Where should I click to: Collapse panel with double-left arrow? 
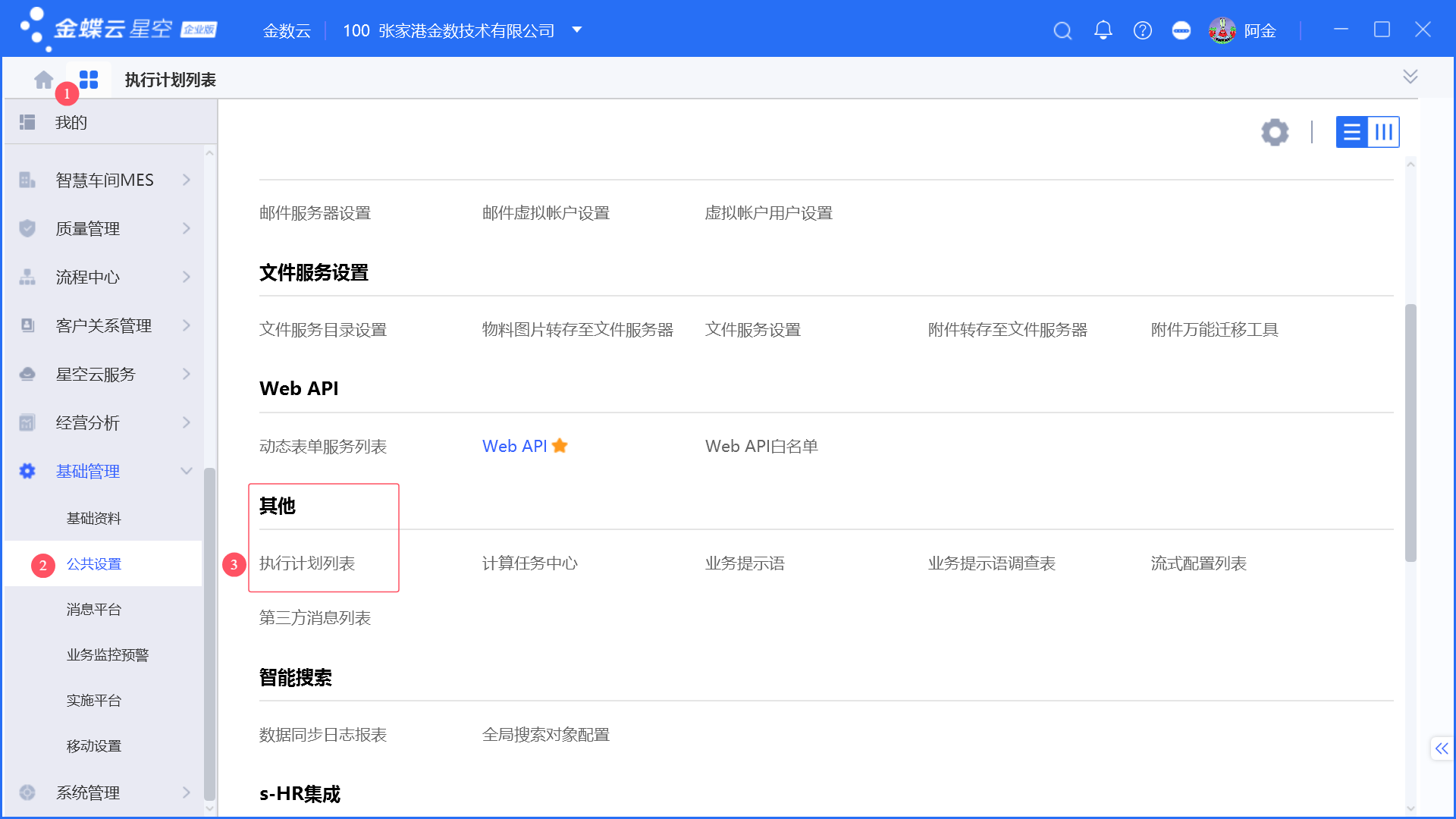coord(1442,748)
